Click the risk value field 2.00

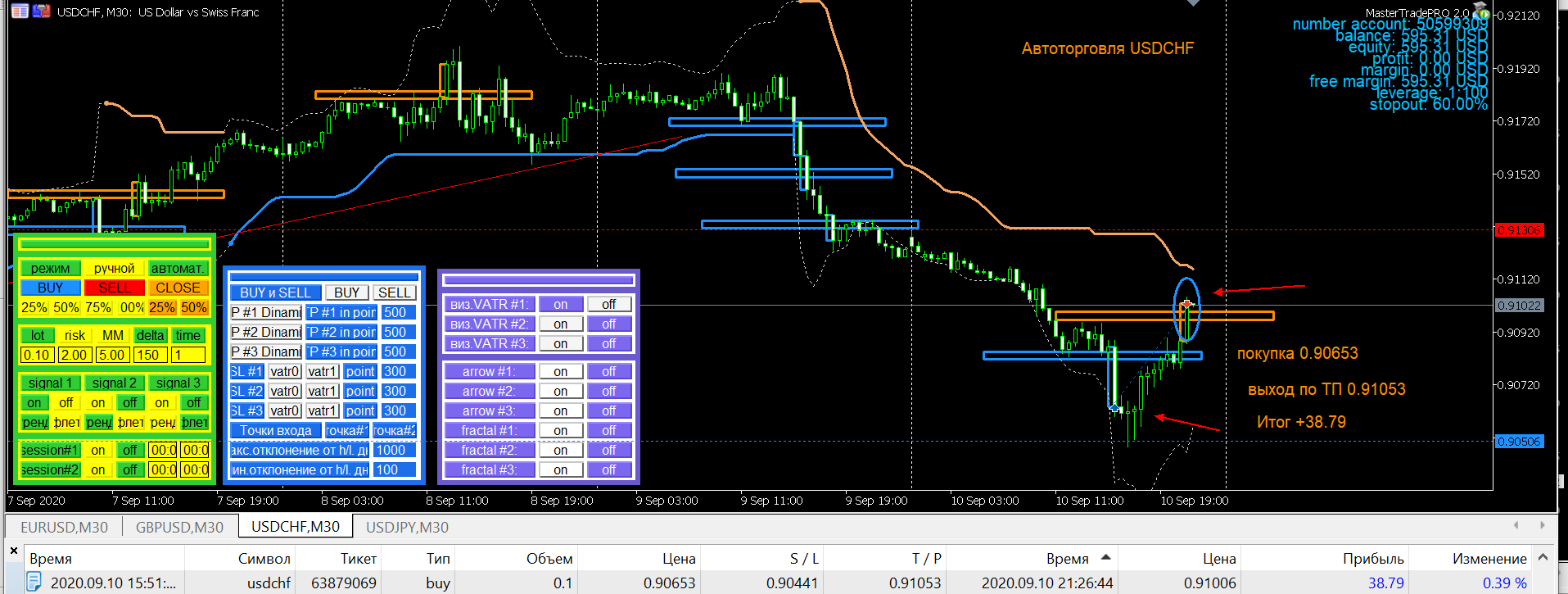[x=75, y=355]
